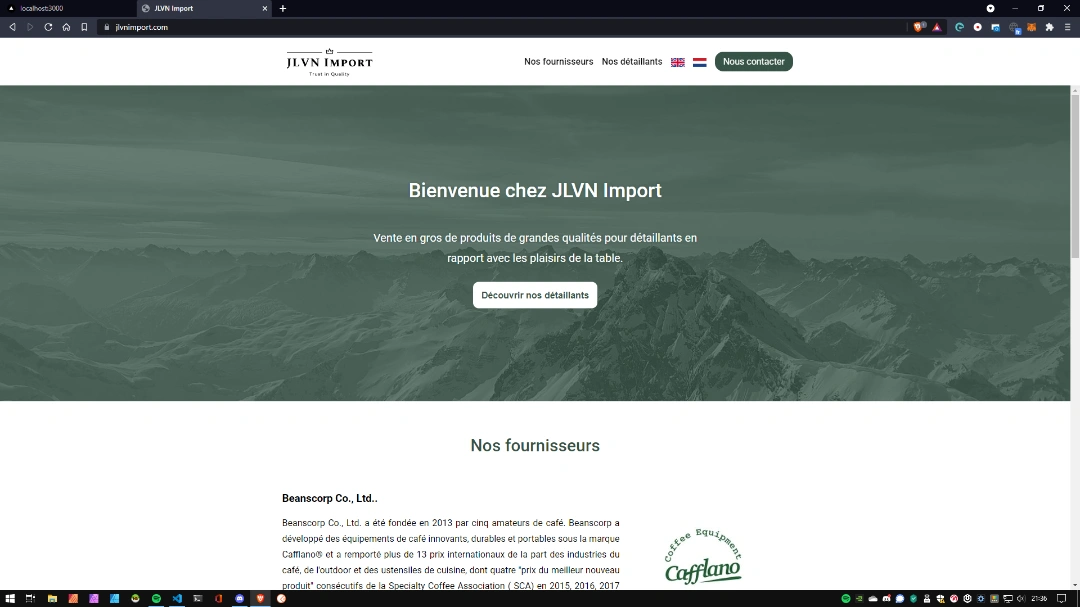
Task: Open Spotify from the taskbar
Action: [x=156, y=599]
